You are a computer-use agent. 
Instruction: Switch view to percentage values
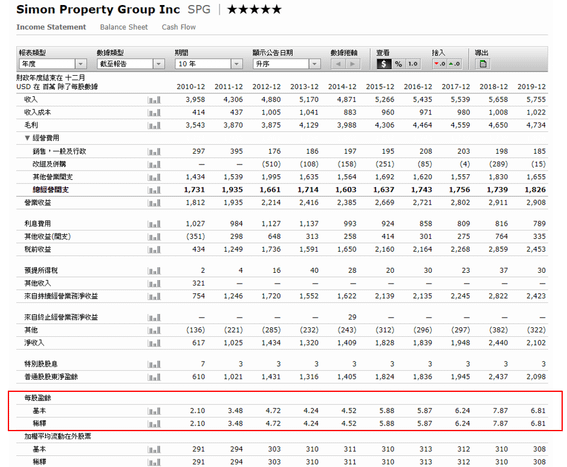[x=398, y=64]
